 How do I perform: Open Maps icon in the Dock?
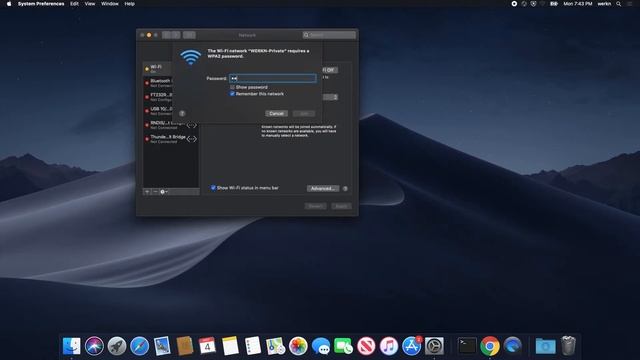point(276,346)
